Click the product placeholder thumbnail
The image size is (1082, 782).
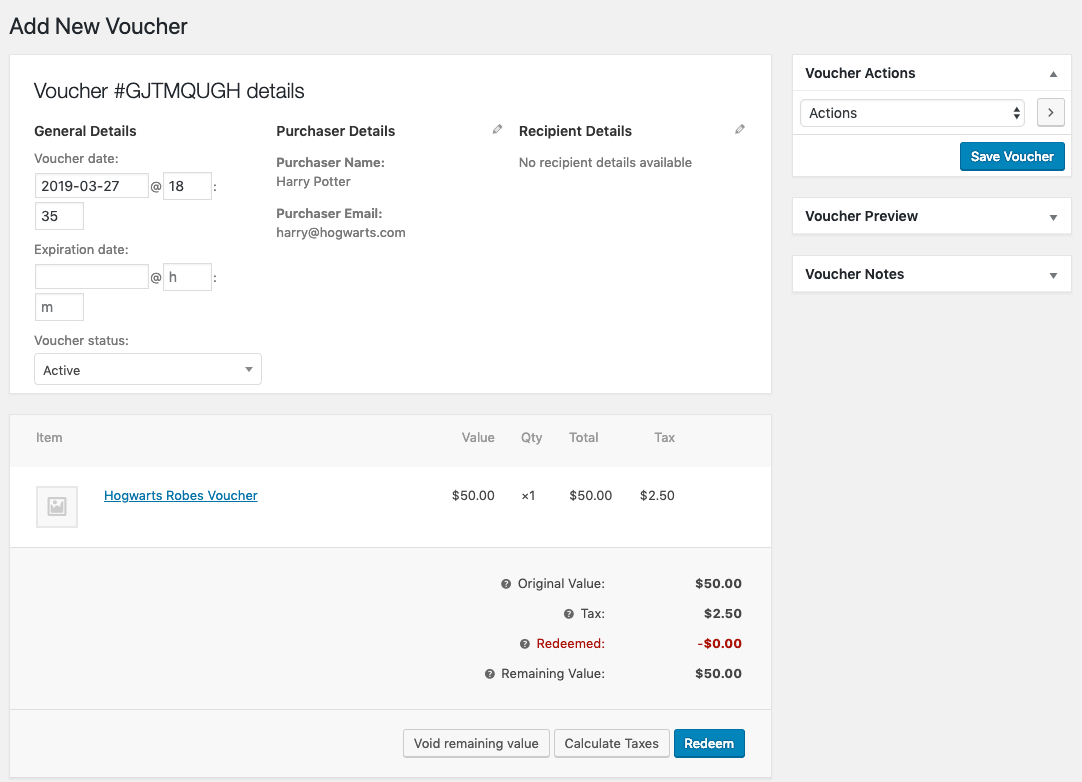coord(57,507)
